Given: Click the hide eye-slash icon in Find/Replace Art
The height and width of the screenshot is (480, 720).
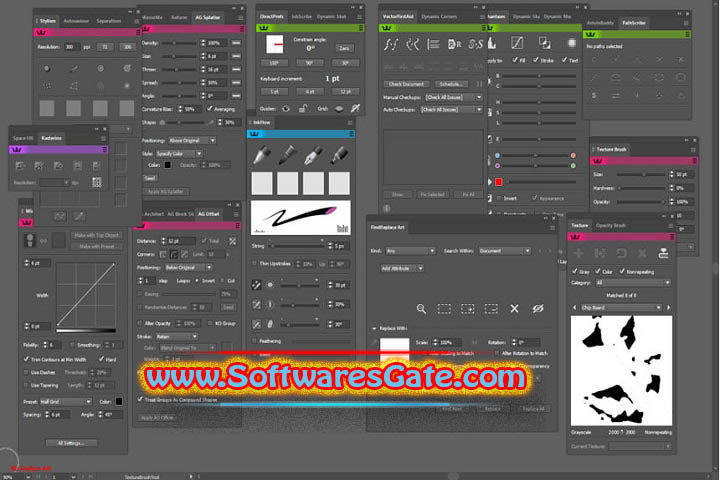Looking at the screenshot, I should tap(538, 309).
